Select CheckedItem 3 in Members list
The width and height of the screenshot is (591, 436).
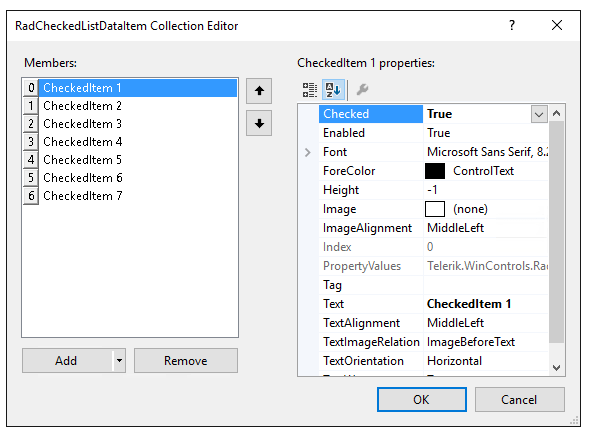tap(138, 124)
